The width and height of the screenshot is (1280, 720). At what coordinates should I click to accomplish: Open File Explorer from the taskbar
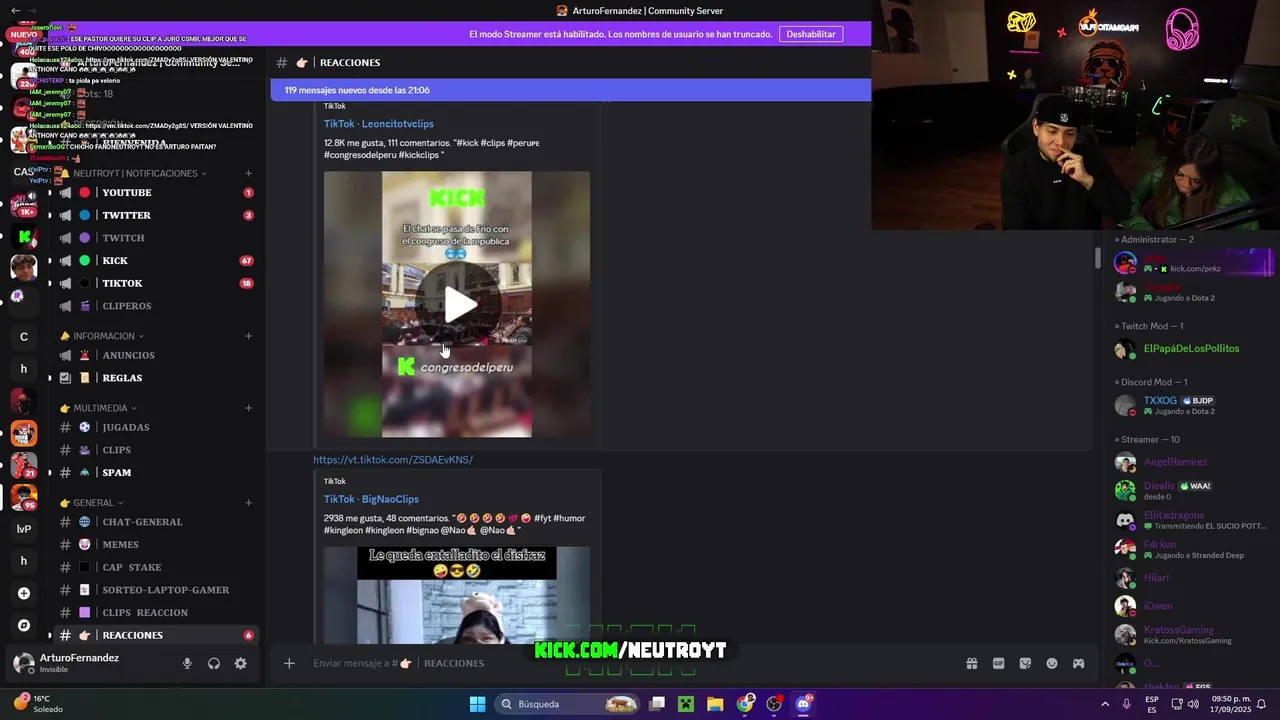pyautogui.click(x=715, y=704)
